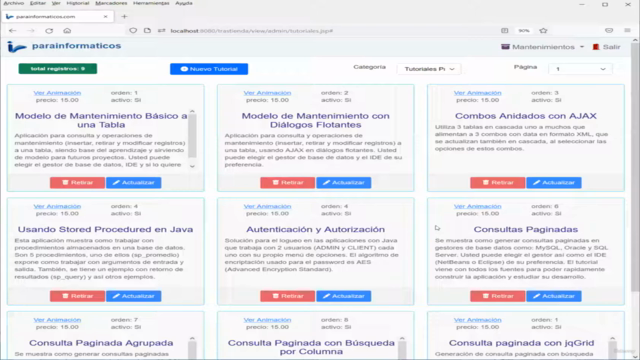
Task: Open the Historial menu
Action: pos(78,3)
